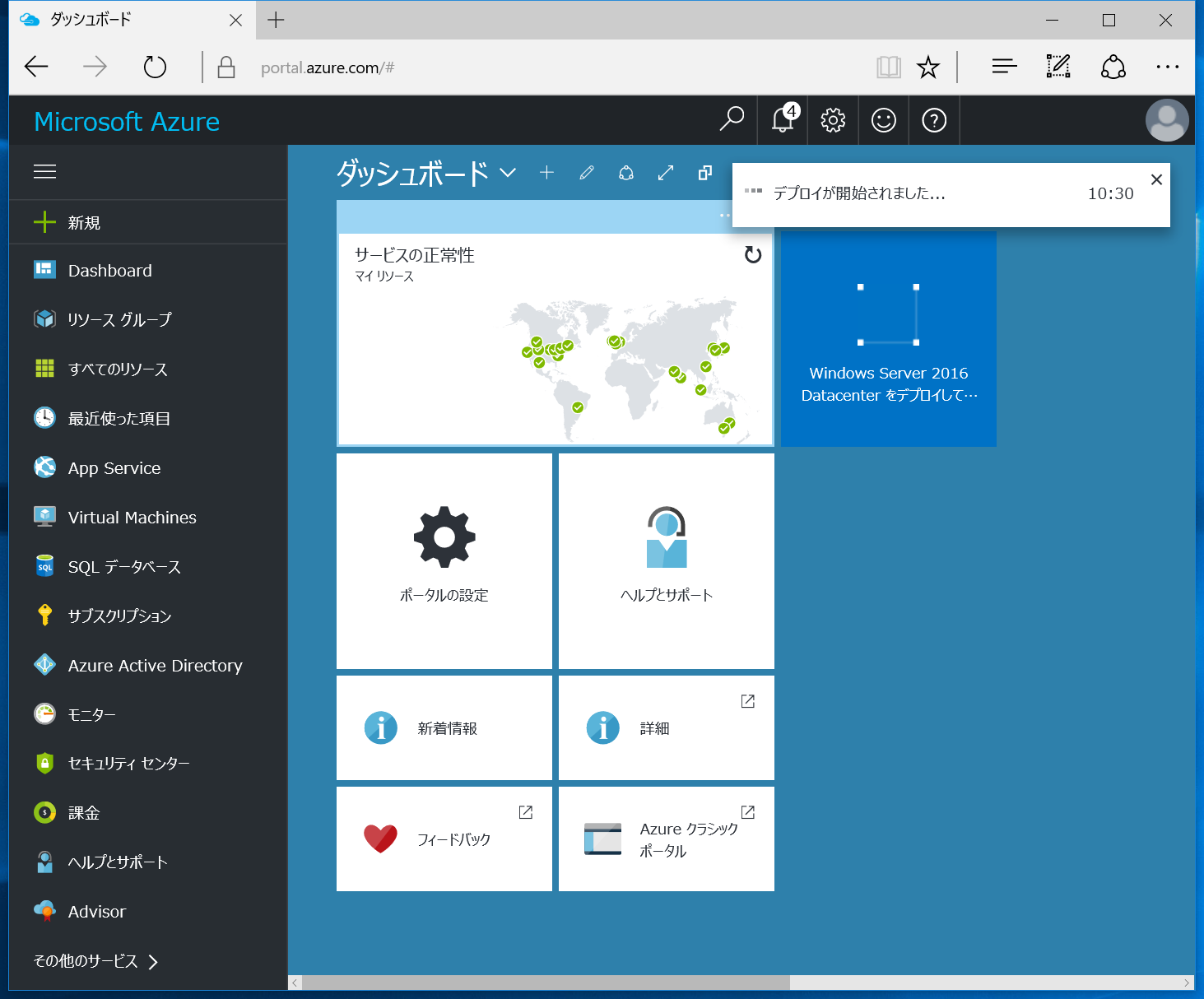
Task: Click external link icon on フィードバック tile
Action: click(526, 812)
